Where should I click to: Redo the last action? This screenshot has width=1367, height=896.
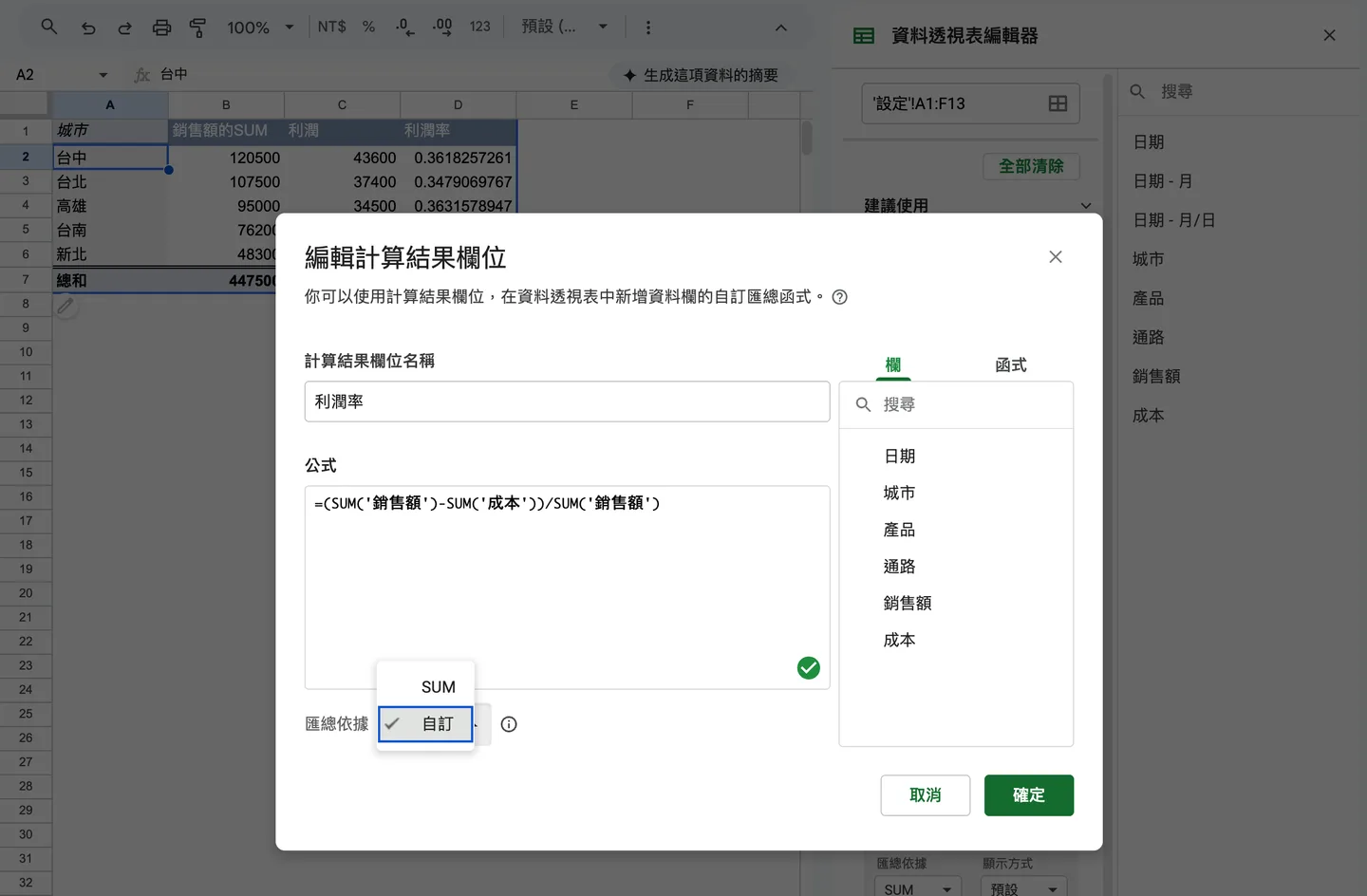124,28
